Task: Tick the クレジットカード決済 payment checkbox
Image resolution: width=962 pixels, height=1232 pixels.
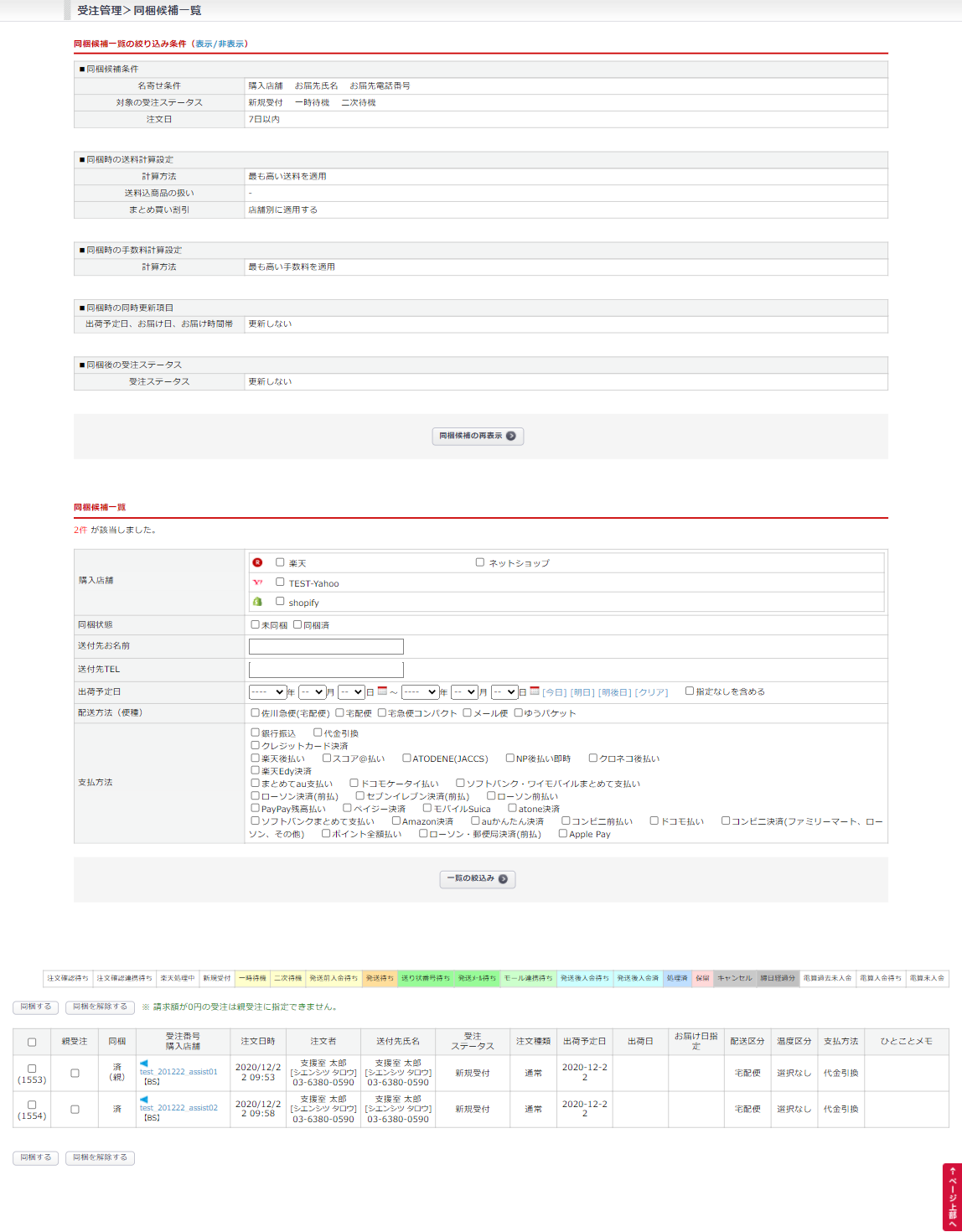Action: click(255, 745)
